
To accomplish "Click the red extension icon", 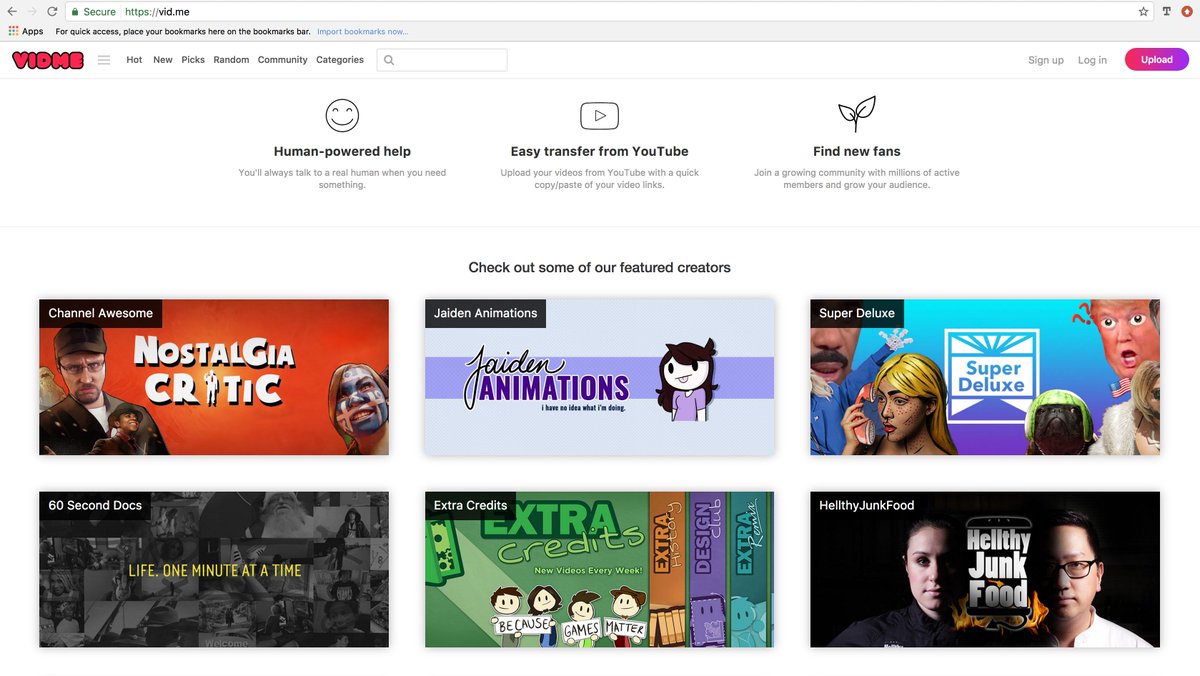I will (x=1187, y=12).
